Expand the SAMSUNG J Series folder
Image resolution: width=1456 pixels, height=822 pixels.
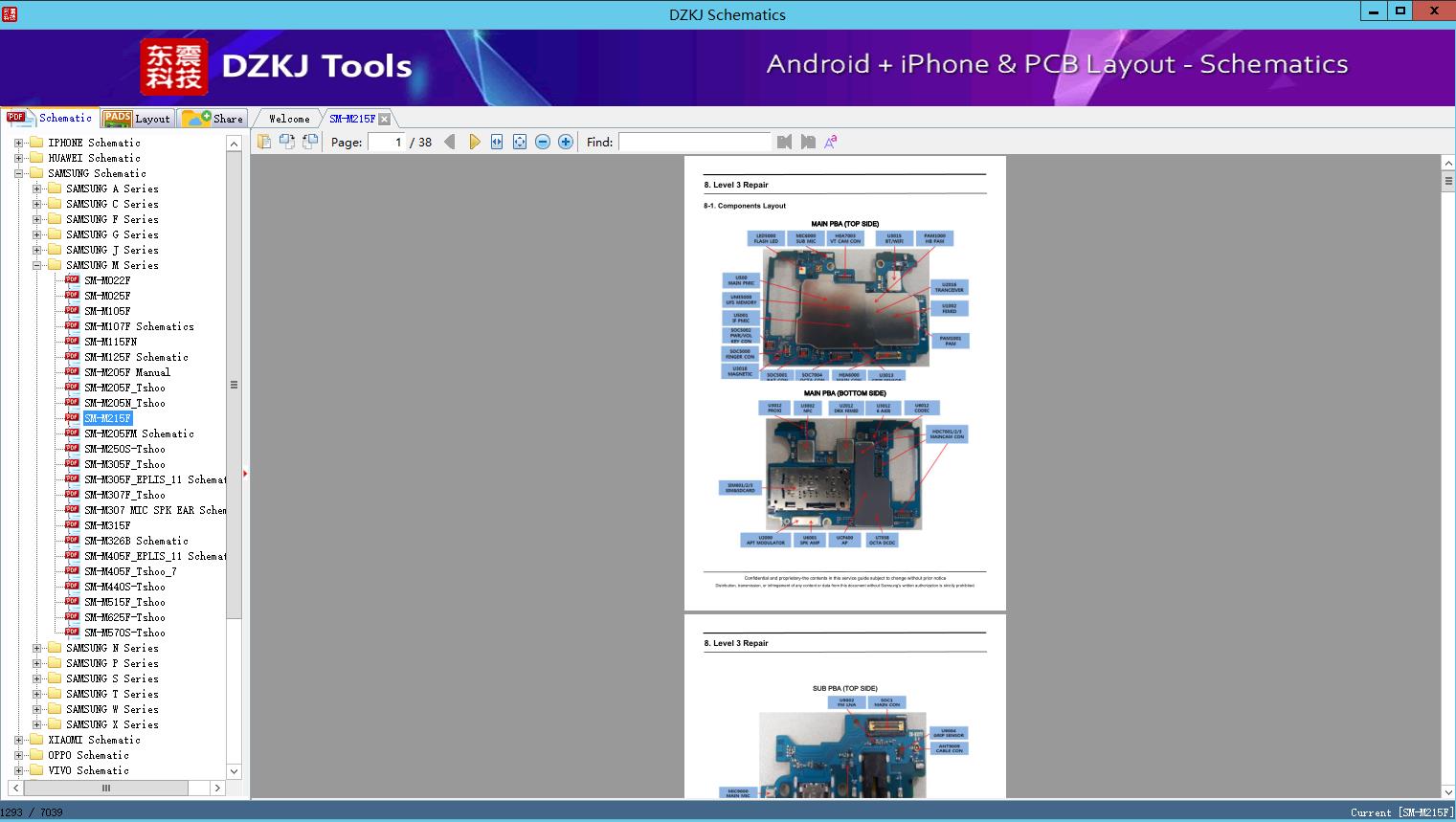pos(36,250)
